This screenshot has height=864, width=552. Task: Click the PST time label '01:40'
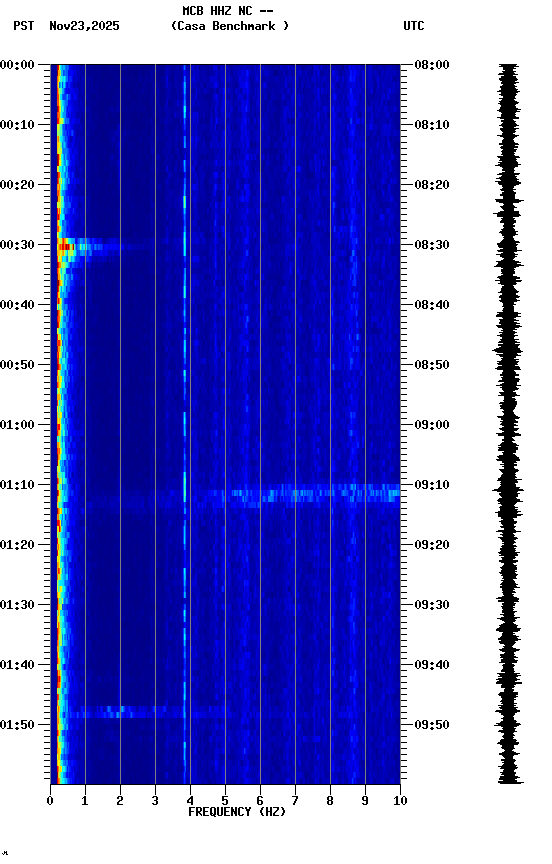point(17,665)
